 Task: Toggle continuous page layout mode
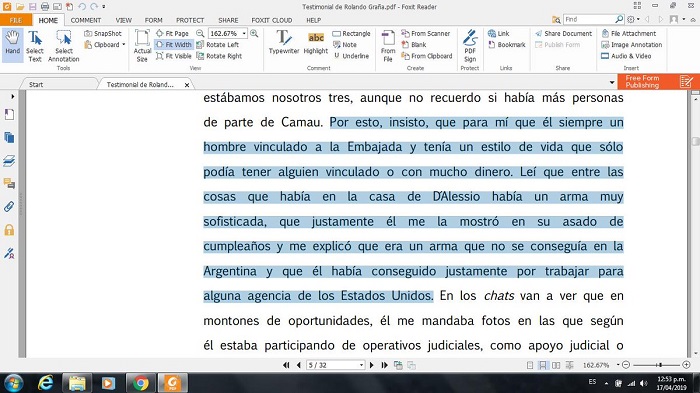click(x=543, y=365)
